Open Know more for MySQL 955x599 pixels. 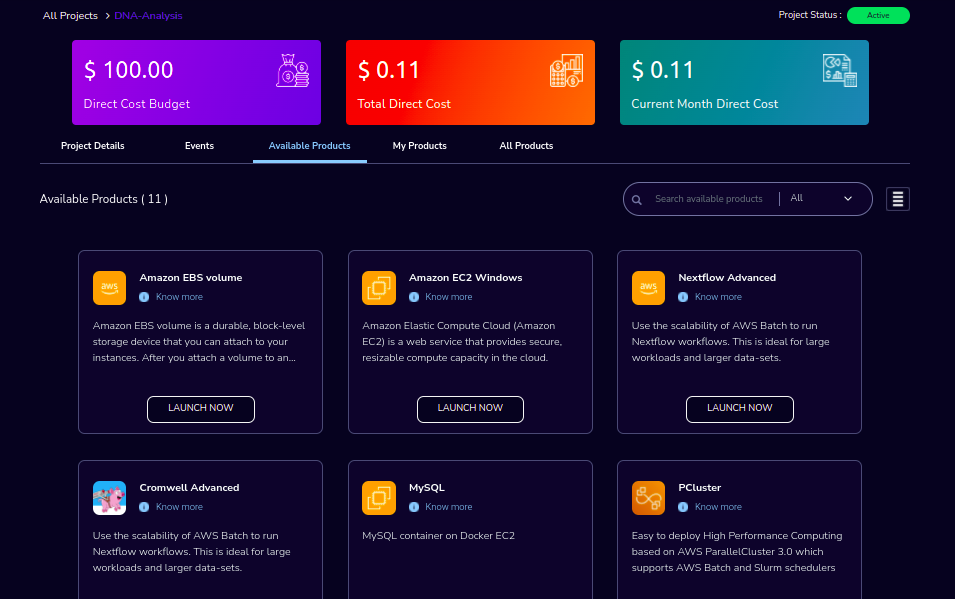(449, 507)
